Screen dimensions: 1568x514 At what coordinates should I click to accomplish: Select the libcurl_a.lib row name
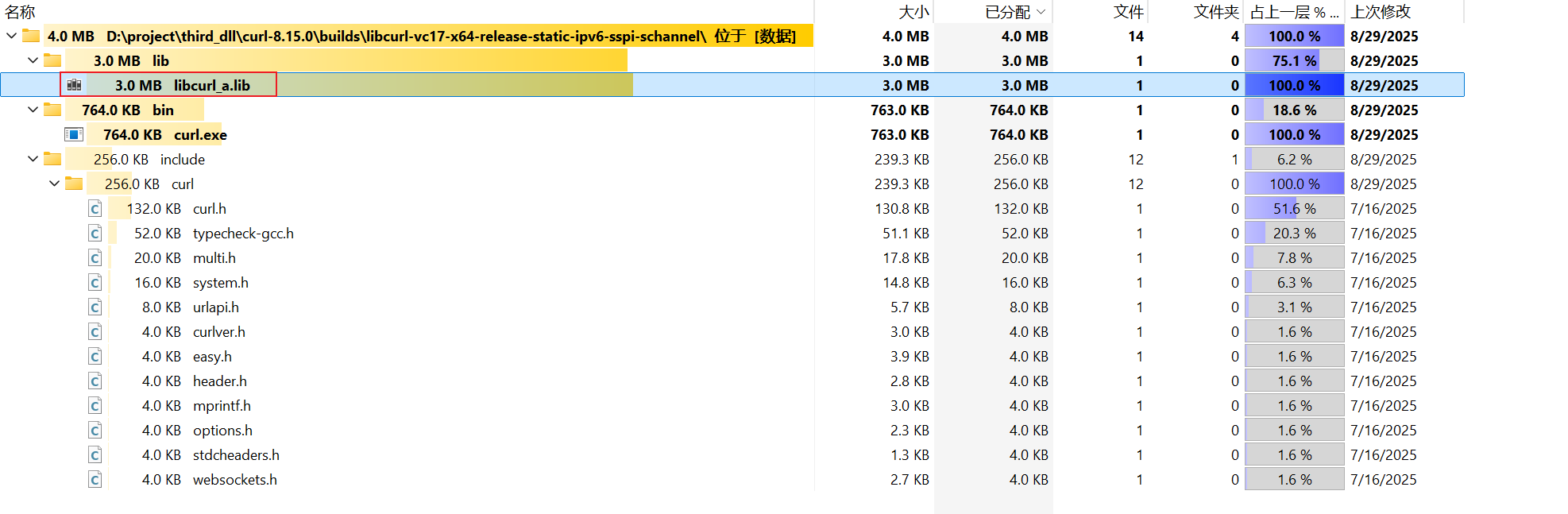[212, 85]
